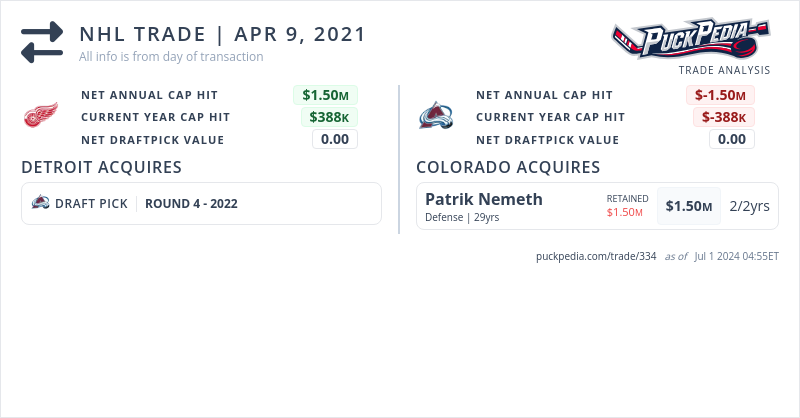Click the Detroit Red Wings logo

[41, 117]
